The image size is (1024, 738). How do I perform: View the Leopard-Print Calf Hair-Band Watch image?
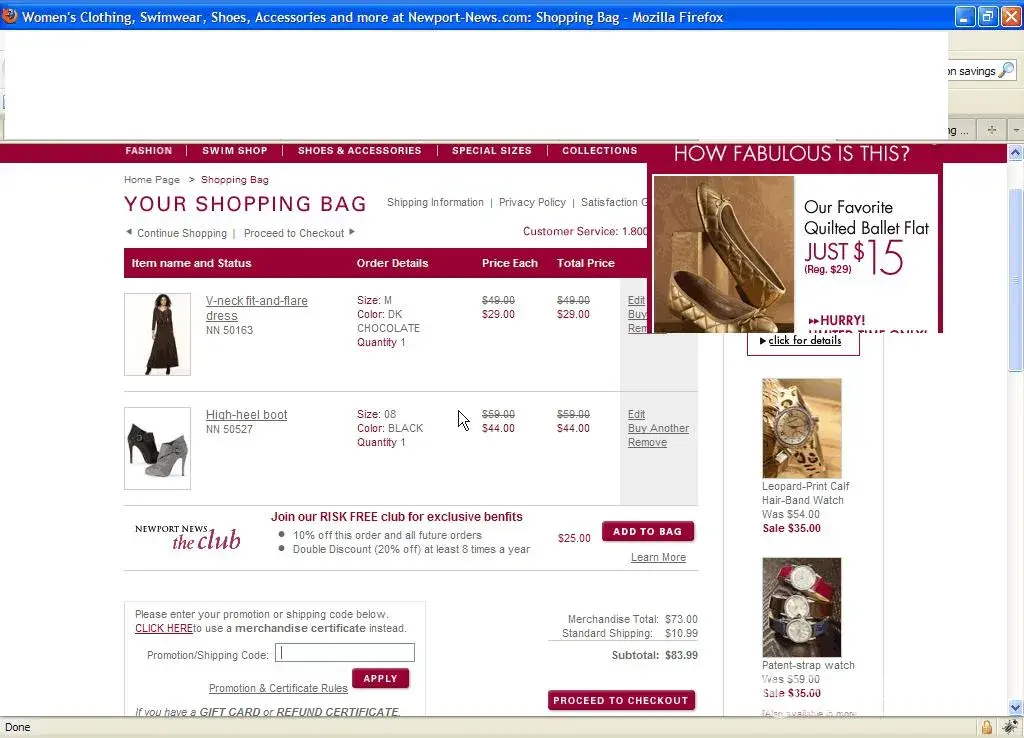[801, 428]
